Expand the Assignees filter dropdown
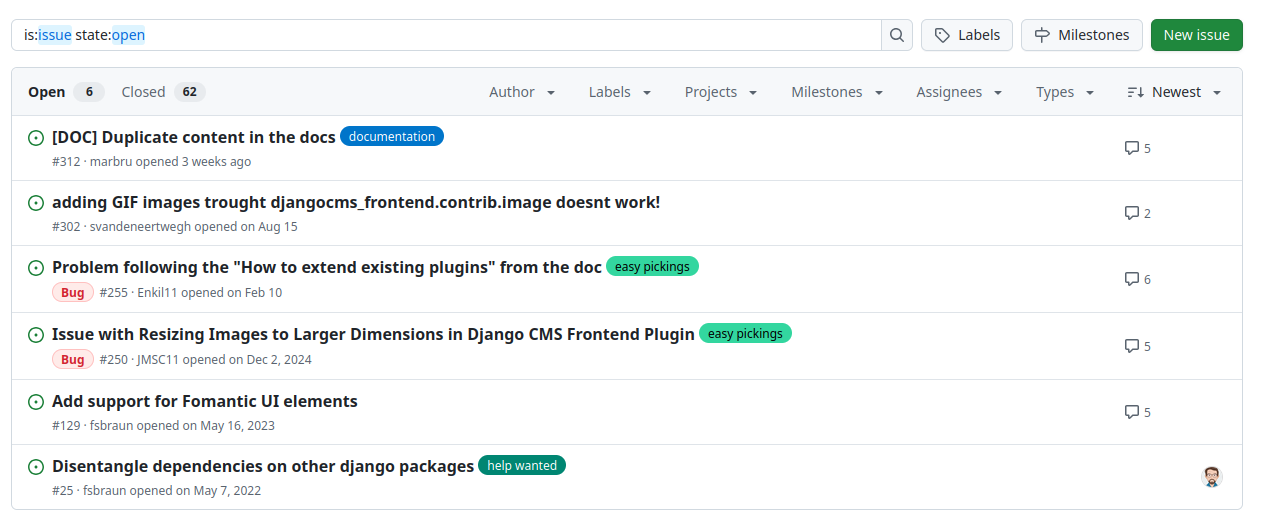The width and height of the screenshot is (1280, 520). click(959, 92)
